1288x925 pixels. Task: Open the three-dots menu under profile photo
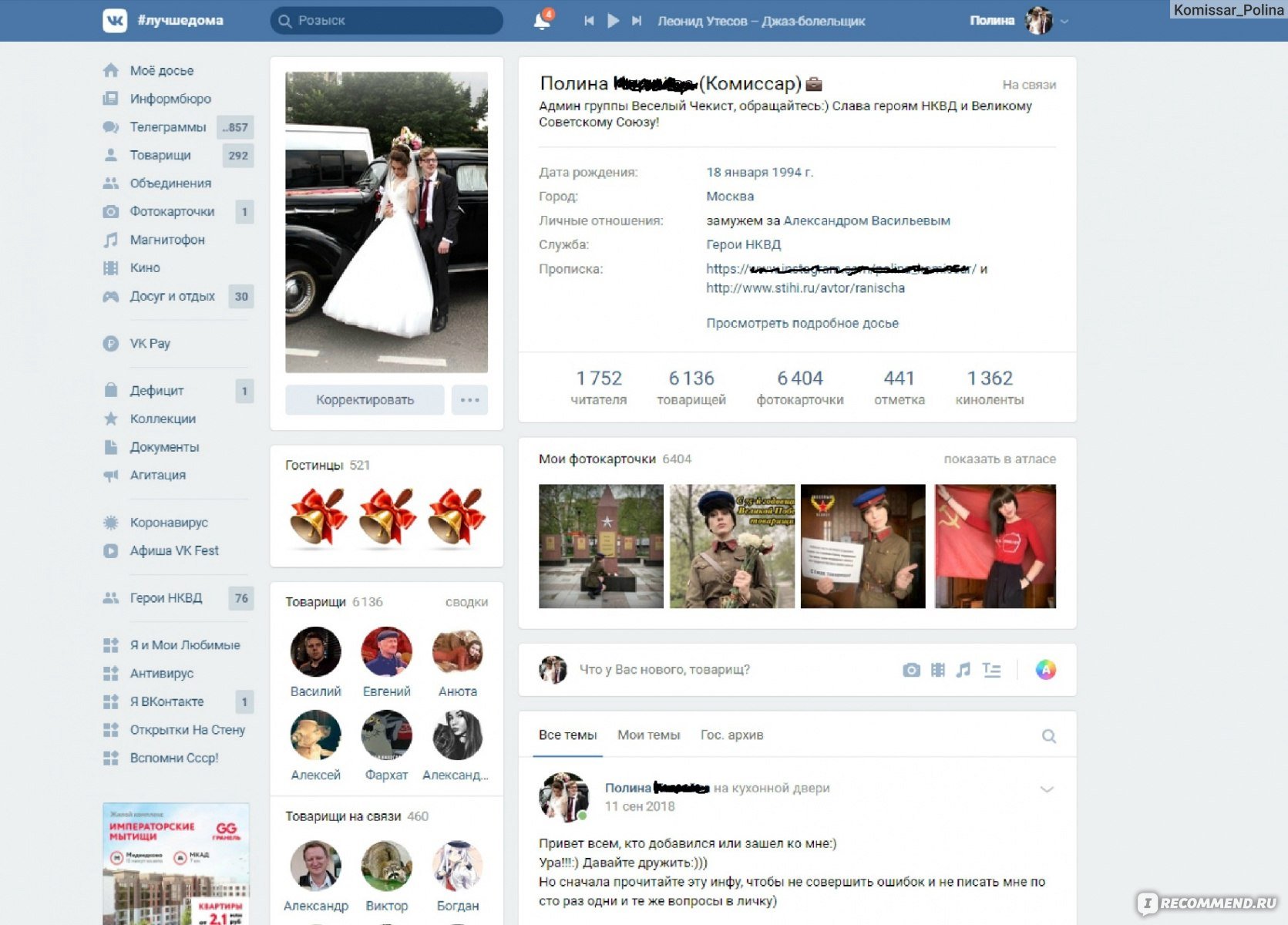coord(469,400)
